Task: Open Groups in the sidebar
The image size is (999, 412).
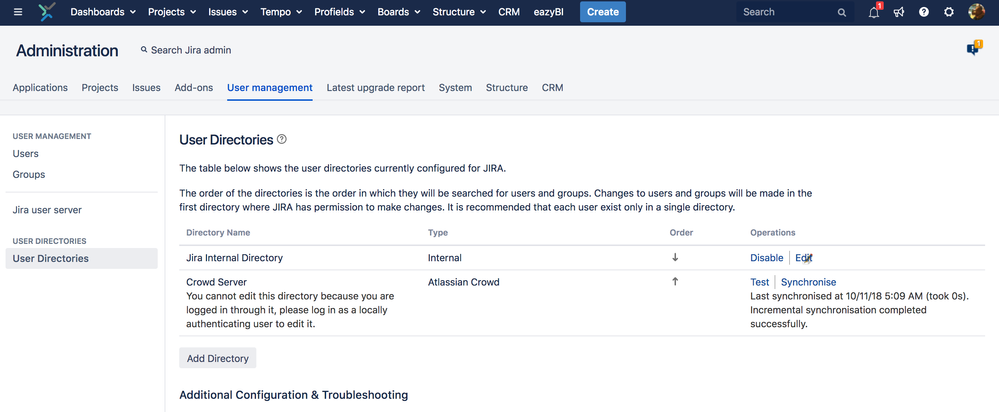Action: [29, 174]
